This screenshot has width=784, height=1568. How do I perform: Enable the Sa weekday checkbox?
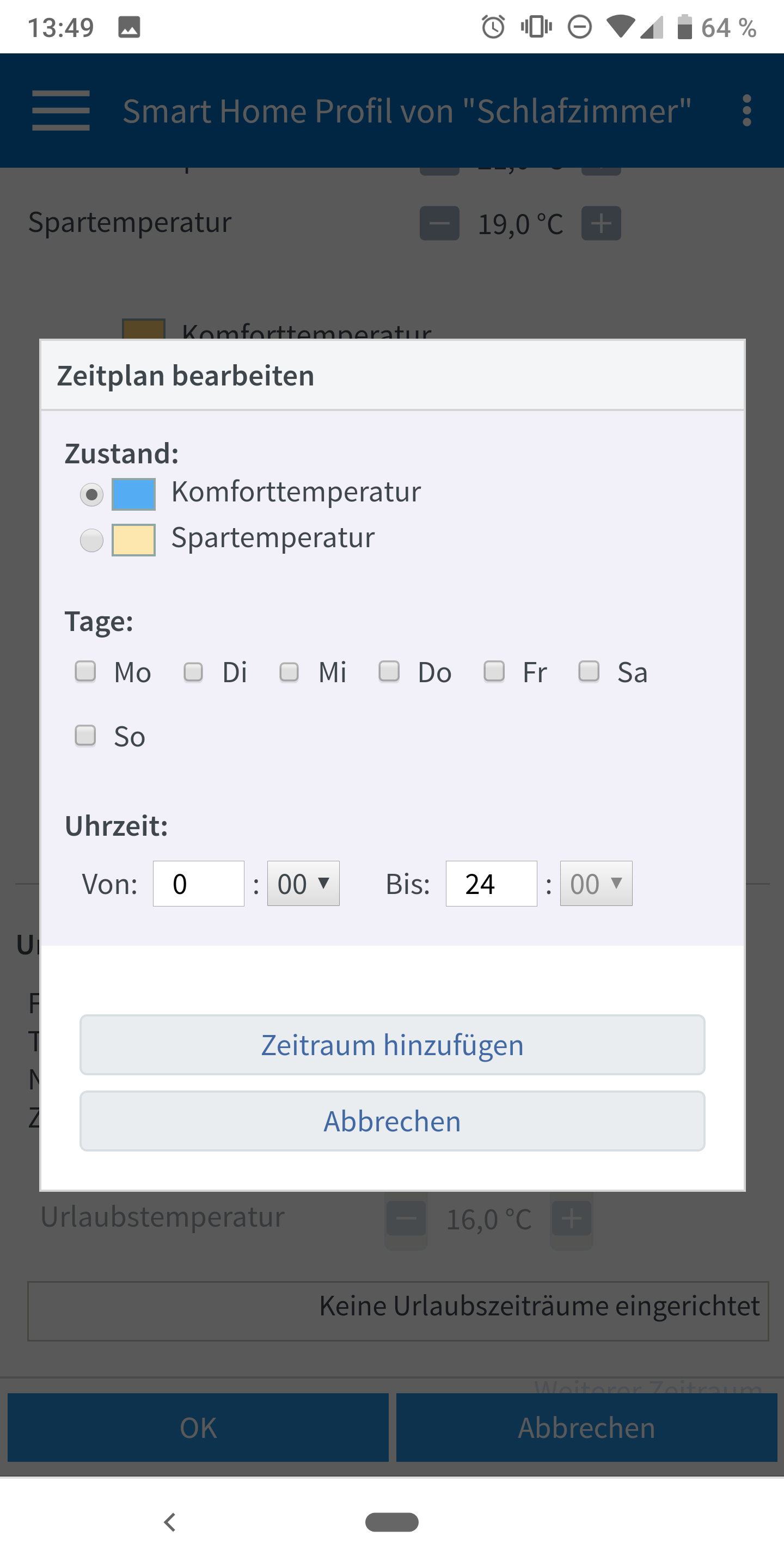click(589, 671)
